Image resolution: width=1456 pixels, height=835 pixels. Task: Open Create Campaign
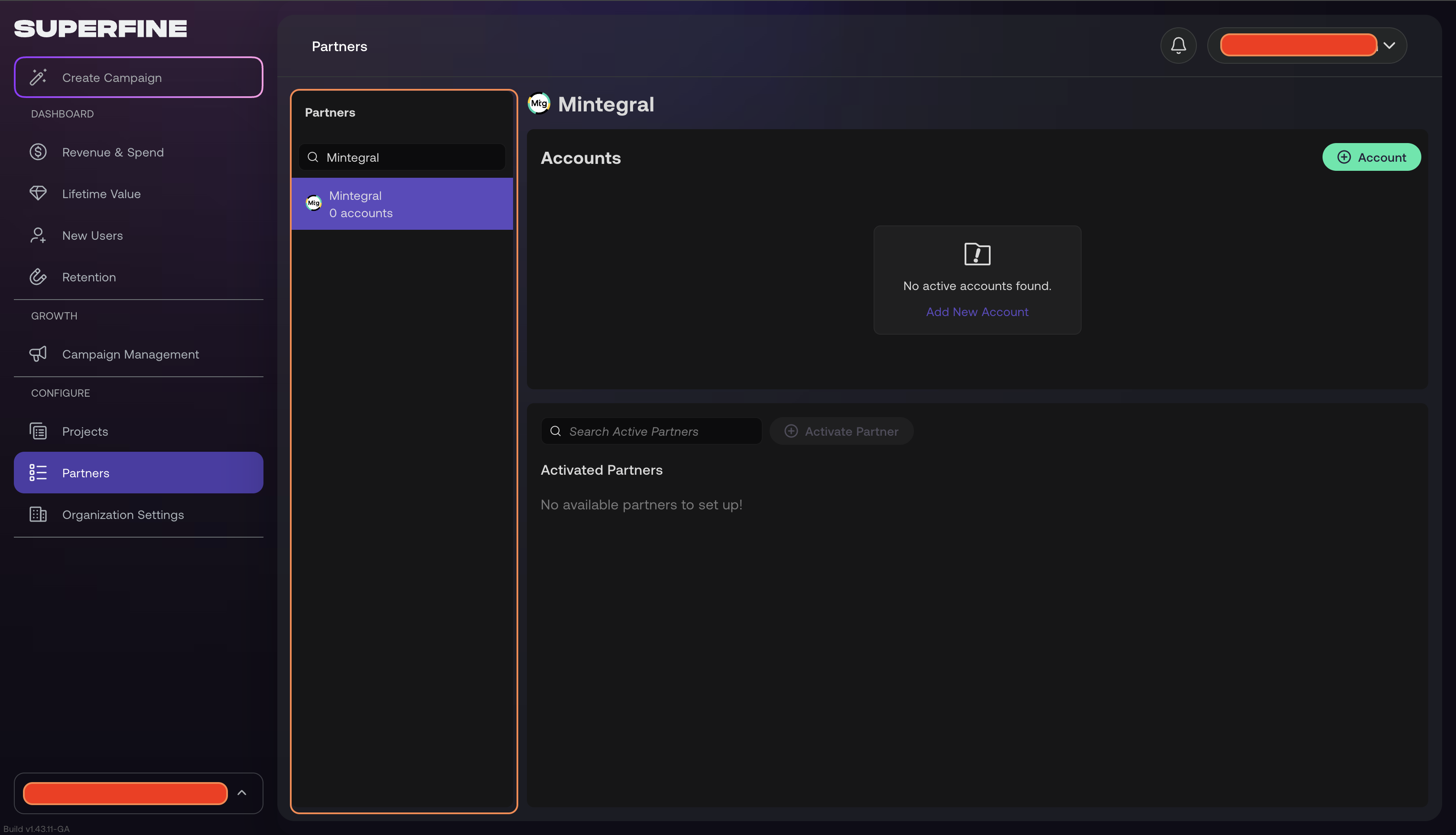click(138, 77)
